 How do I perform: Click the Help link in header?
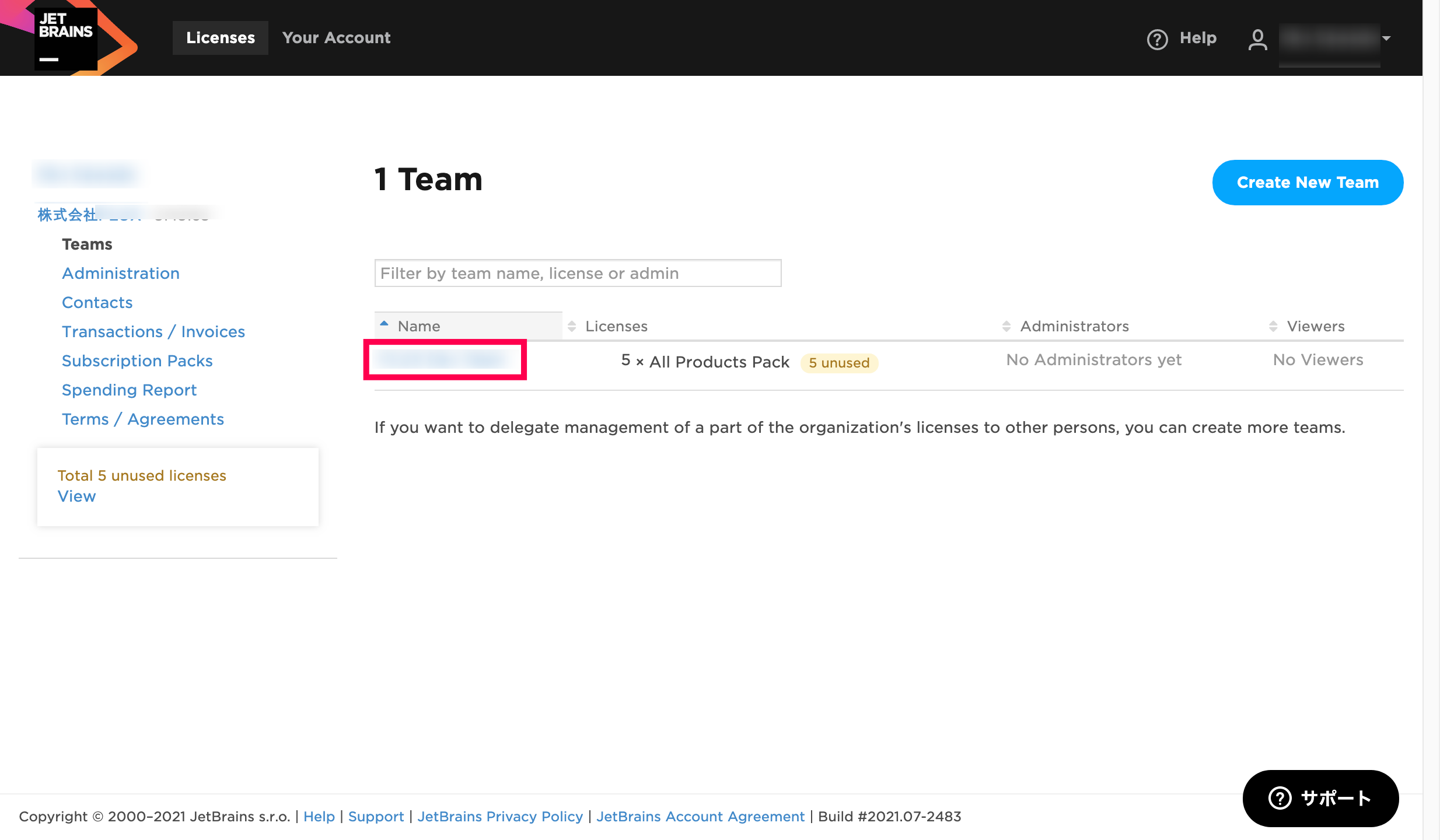pos(1198,38)
